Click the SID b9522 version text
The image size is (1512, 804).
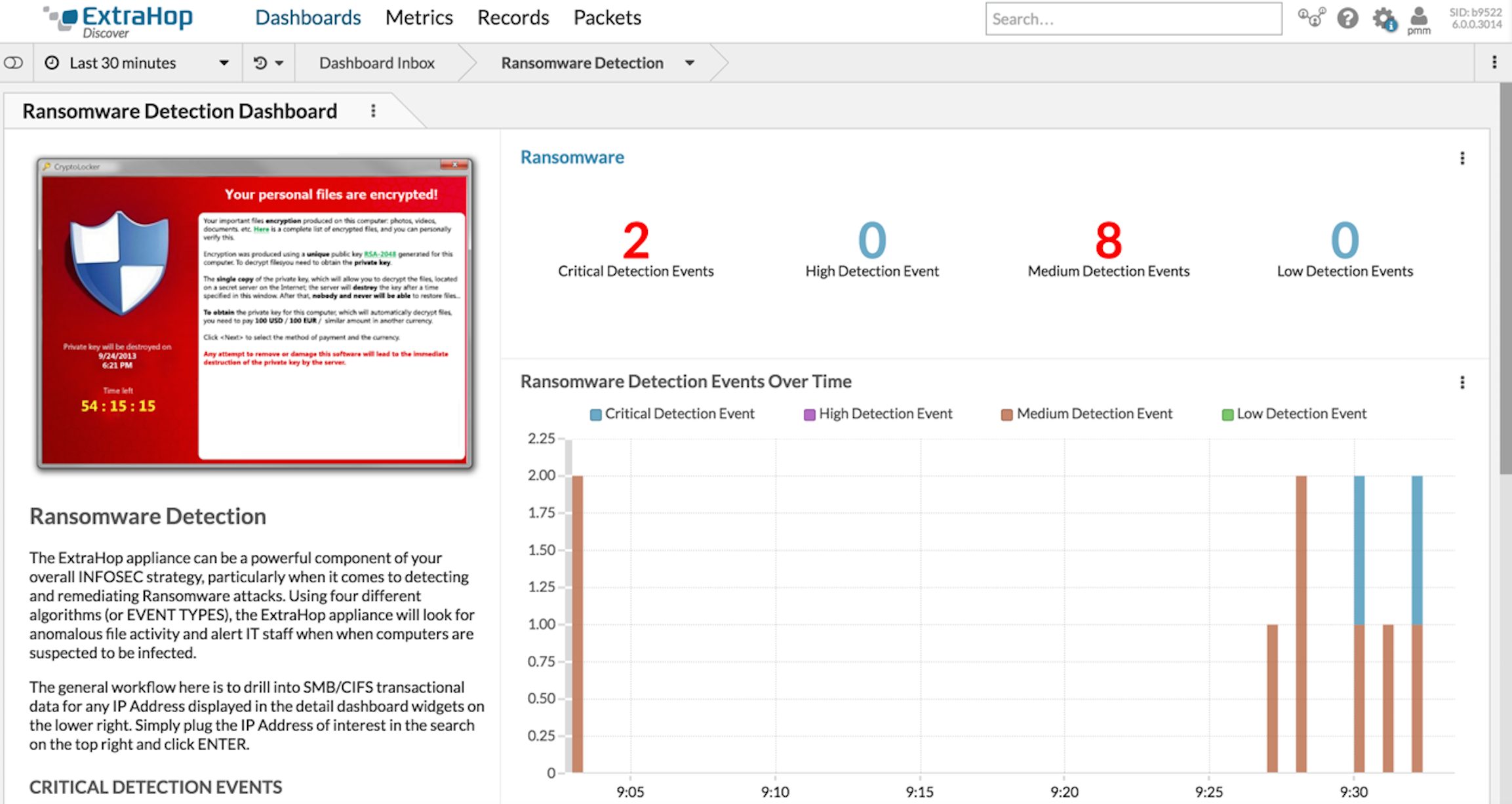click(1475, 18)
